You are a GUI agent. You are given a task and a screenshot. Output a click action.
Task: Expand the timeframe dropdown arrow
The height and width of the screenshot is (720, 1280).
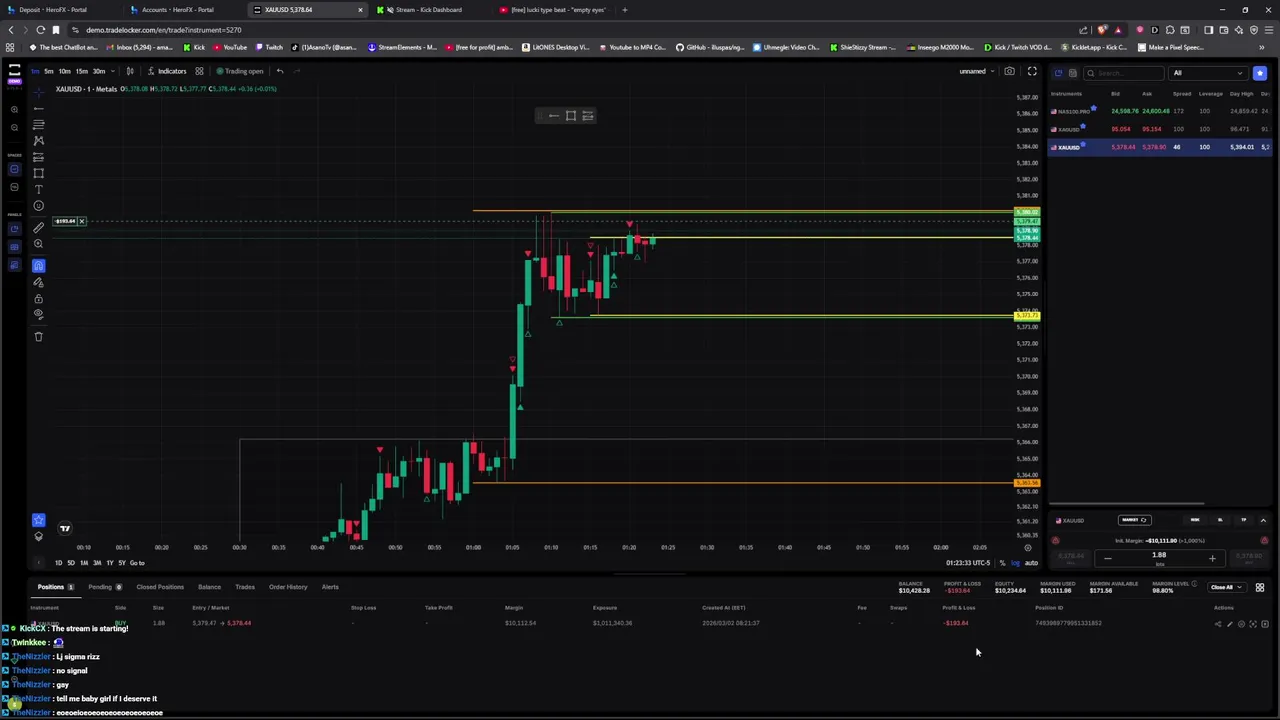[113, 71]
